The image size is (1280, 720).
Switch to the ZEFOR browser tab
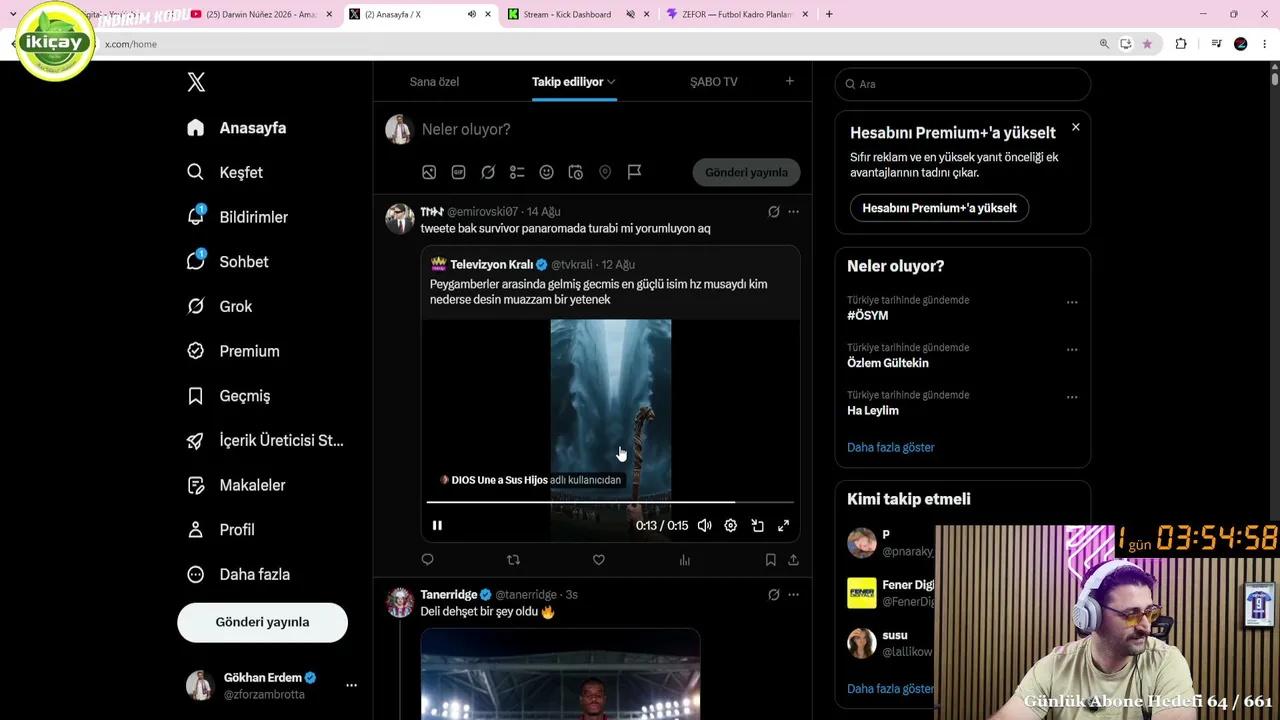coord(736,14)
